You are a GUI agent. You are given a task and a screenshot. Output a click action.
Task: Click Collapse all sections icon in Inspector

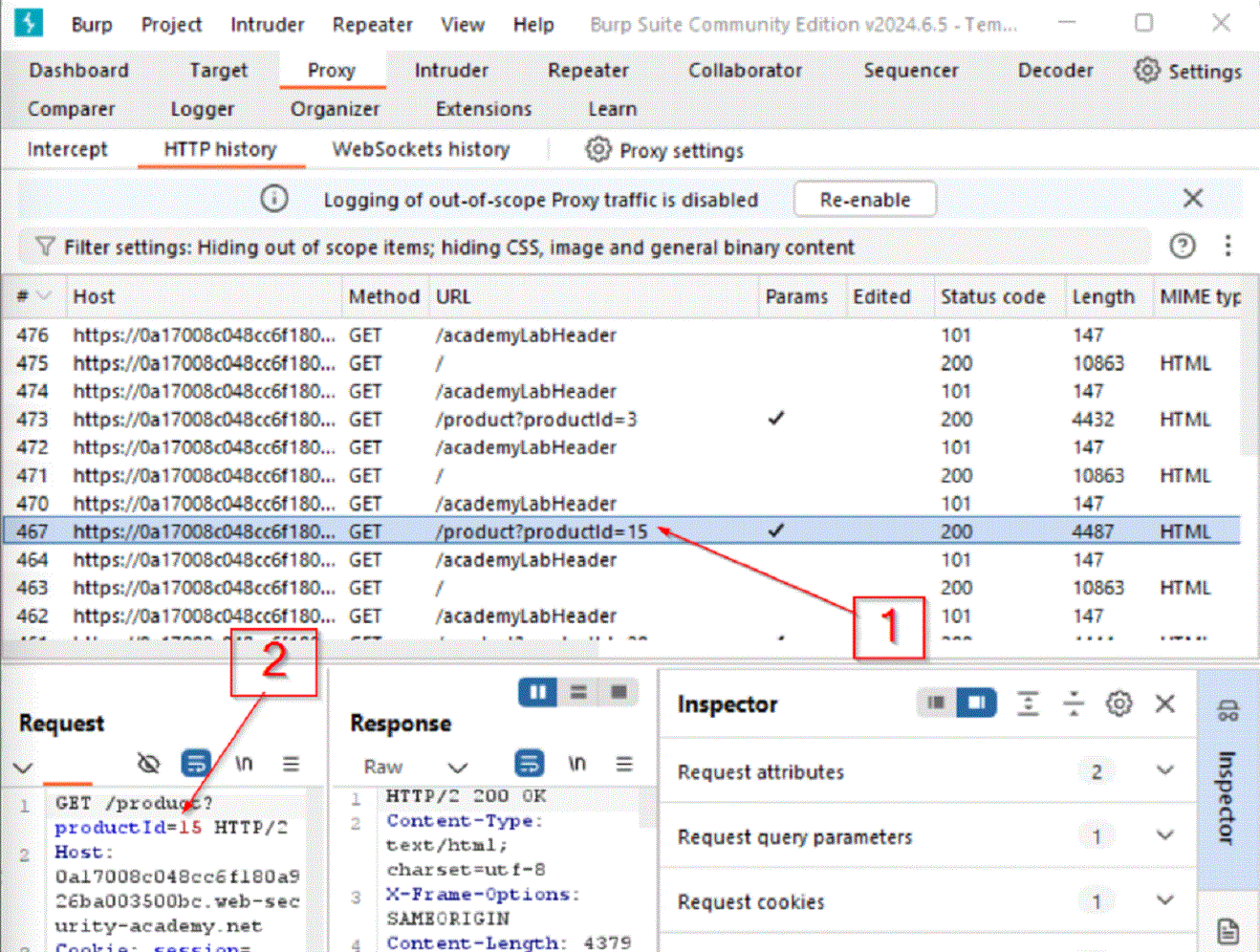[1074, 704]
